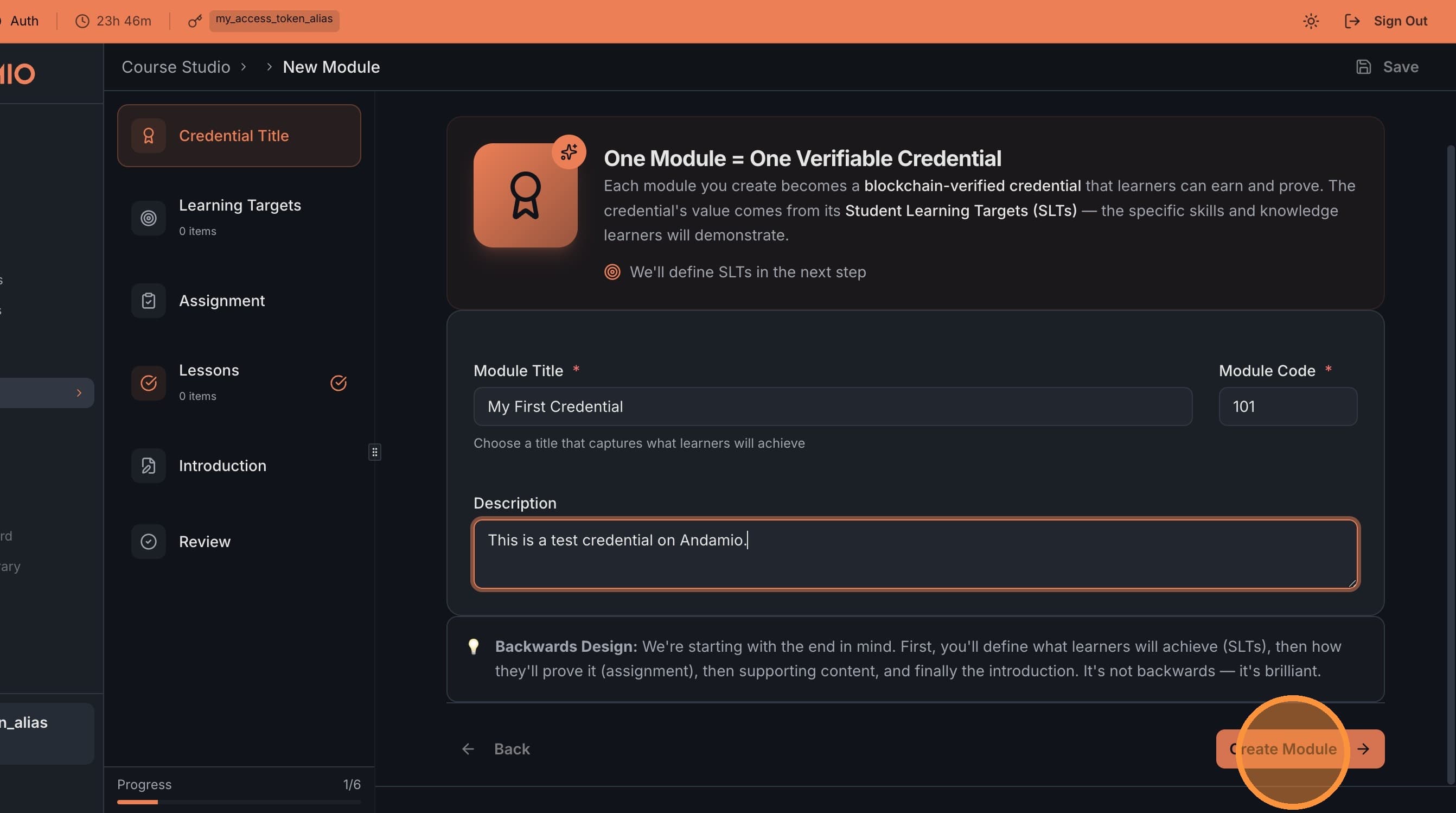Open Course Studio from the breadcrumb
This screenshot has width=1456, height=813.
coord(176,66)
